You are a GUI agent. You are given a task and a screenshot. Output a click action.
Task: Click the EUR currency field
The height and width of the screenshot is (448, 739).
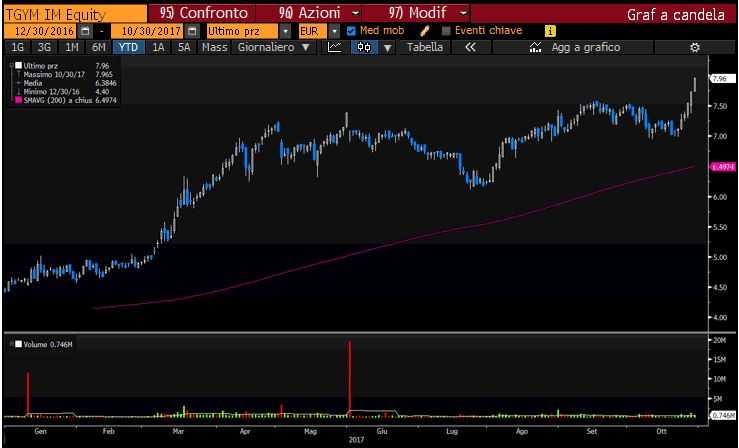(313, 31)
